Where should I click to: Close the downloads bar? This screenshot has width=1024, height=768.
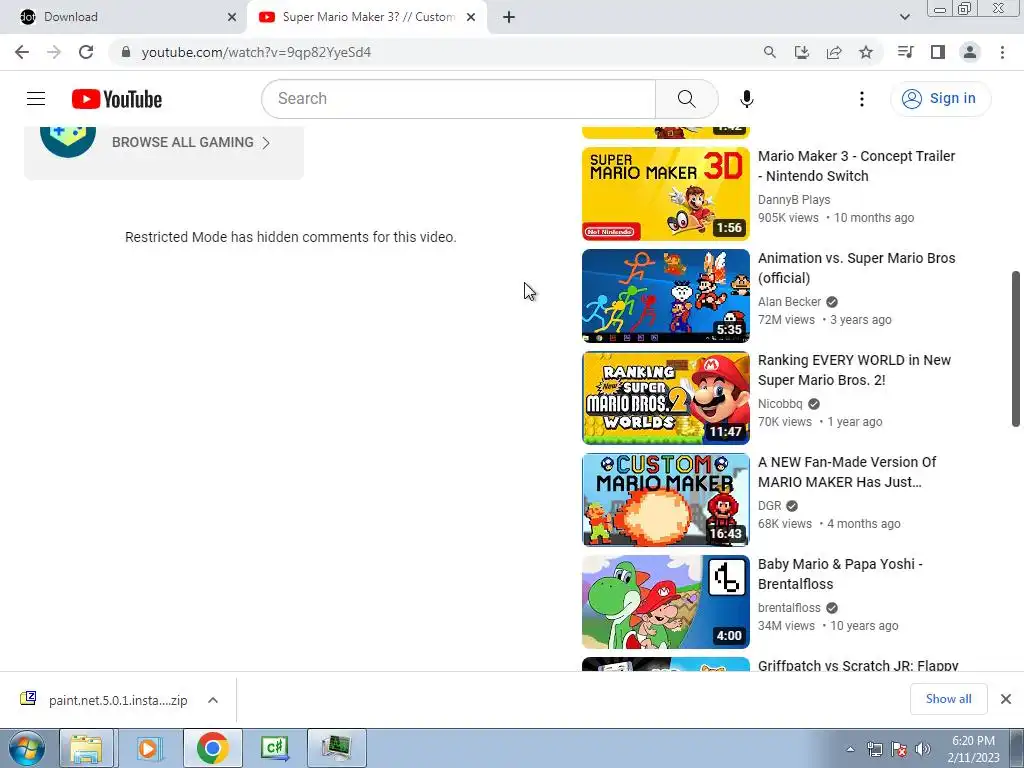pyautogui.click(x=1006, y=699)
